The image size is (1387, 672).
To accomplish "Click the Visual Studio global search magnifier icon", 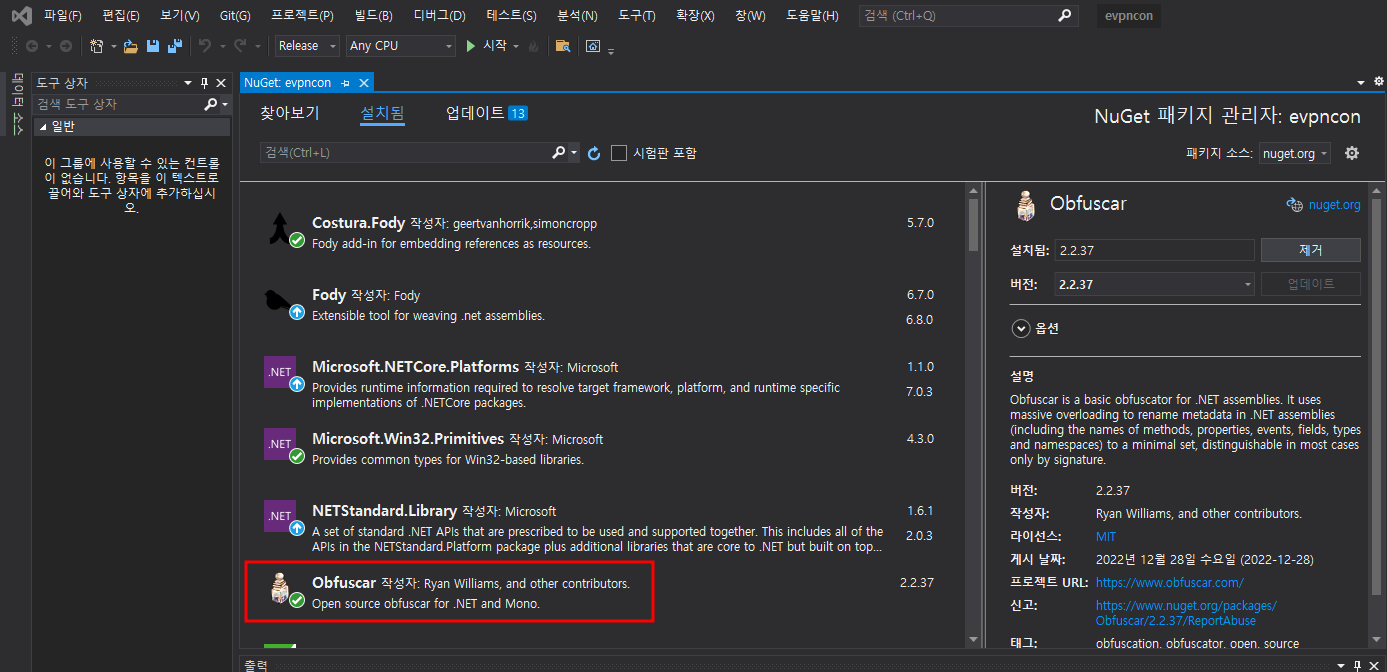I will point(1065,15).
